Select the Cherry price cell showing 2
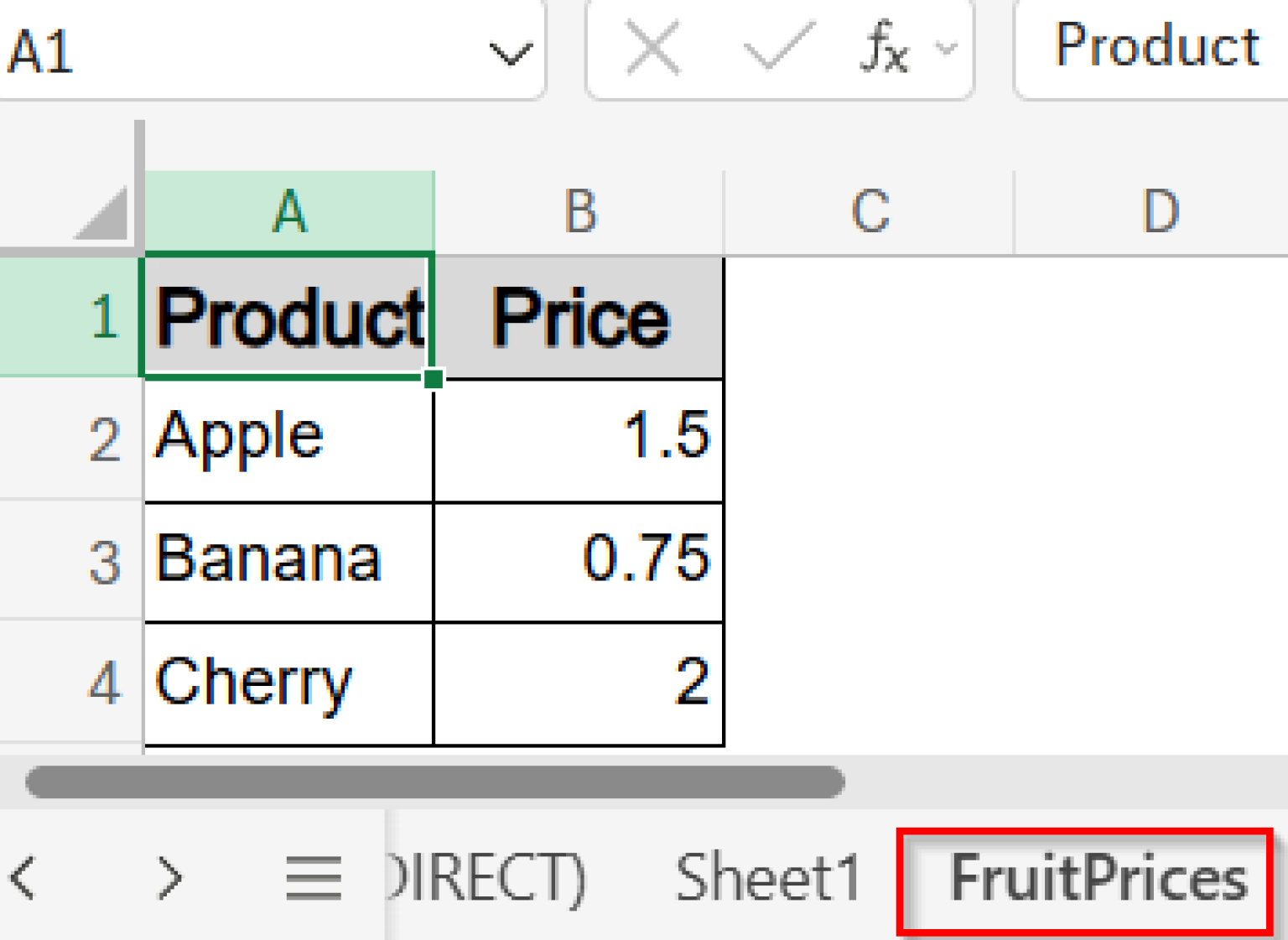Screen dimensions: 1288x940 (579, 682)
